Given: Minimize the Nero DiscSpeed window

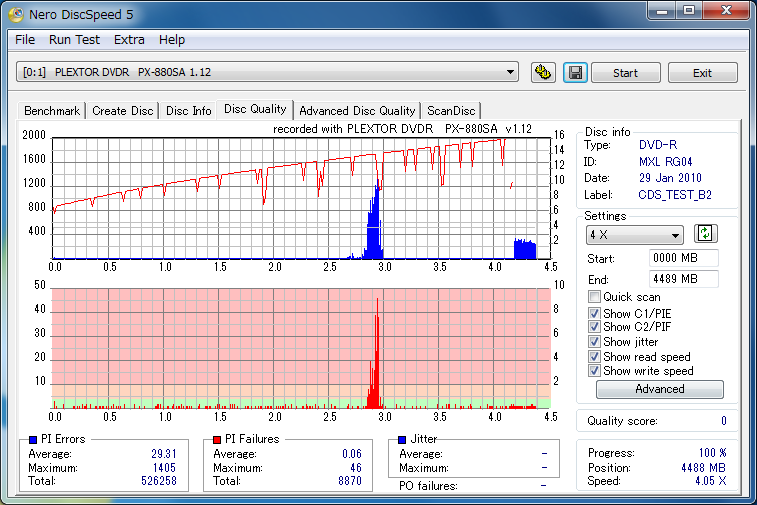Looking at the screenshot, I should click(661, 11).
